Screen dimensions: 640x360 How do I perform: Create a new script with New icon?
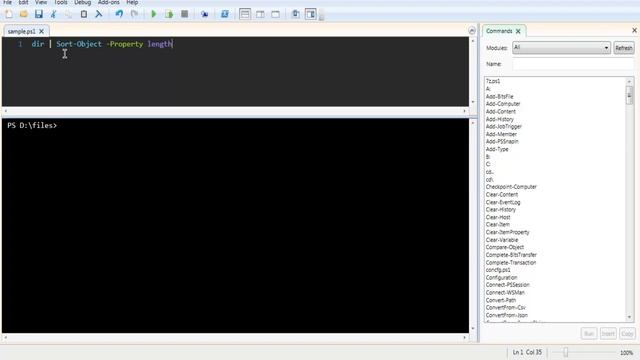pyautogui.click(x=9, y=14)
